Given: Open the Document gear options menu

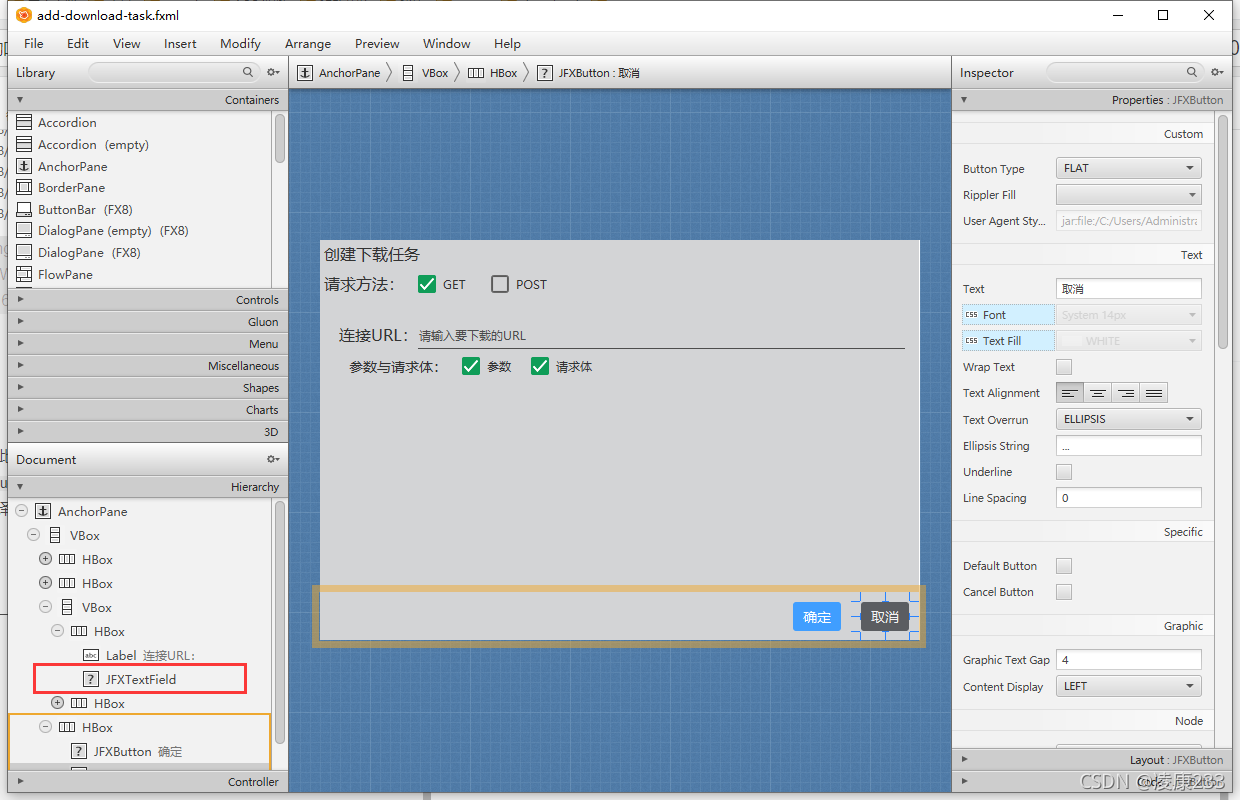Looking at the screenshot, I should pyautogui.click(x=273, y=459).
